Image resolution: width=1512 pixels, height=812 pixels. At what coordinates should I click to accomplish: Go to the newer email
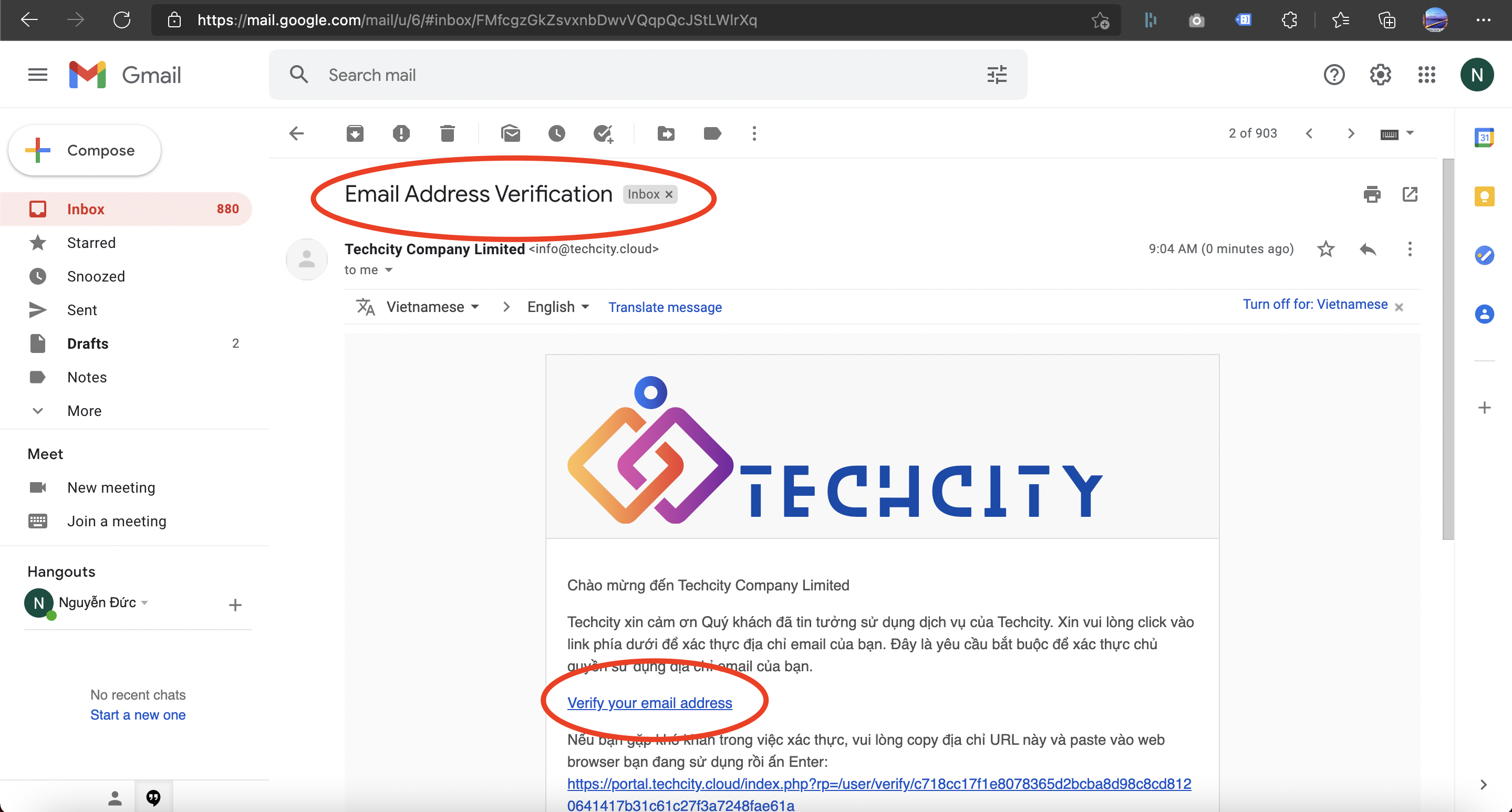pyautogui.click(x=1309, y=133)
